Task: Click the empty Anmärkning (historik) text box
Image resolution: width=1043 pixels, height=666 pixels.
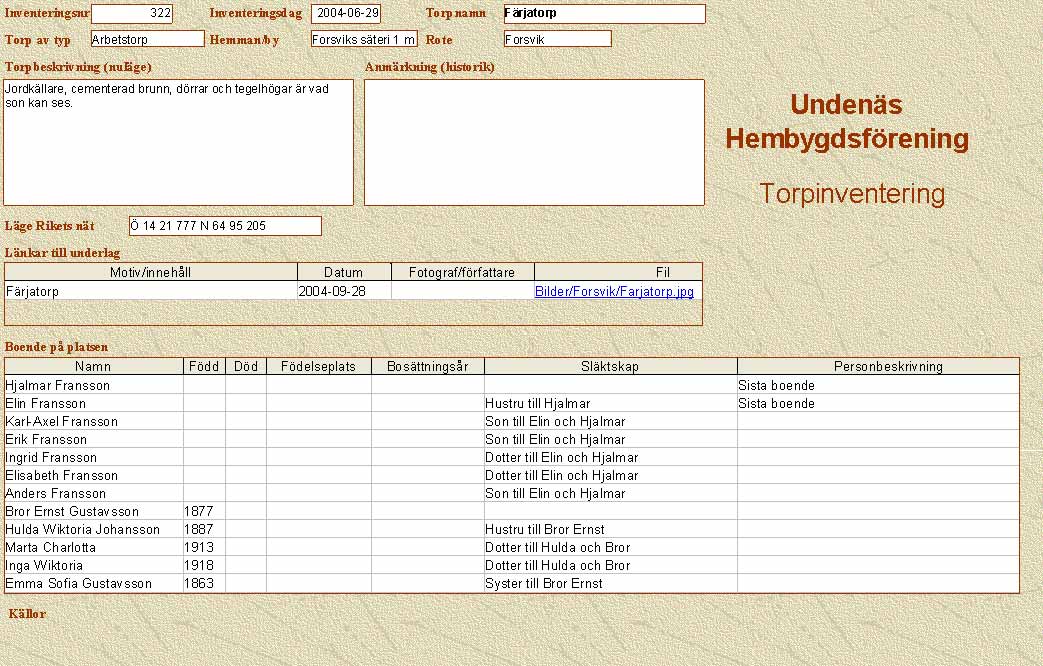Action: (534, 142)
